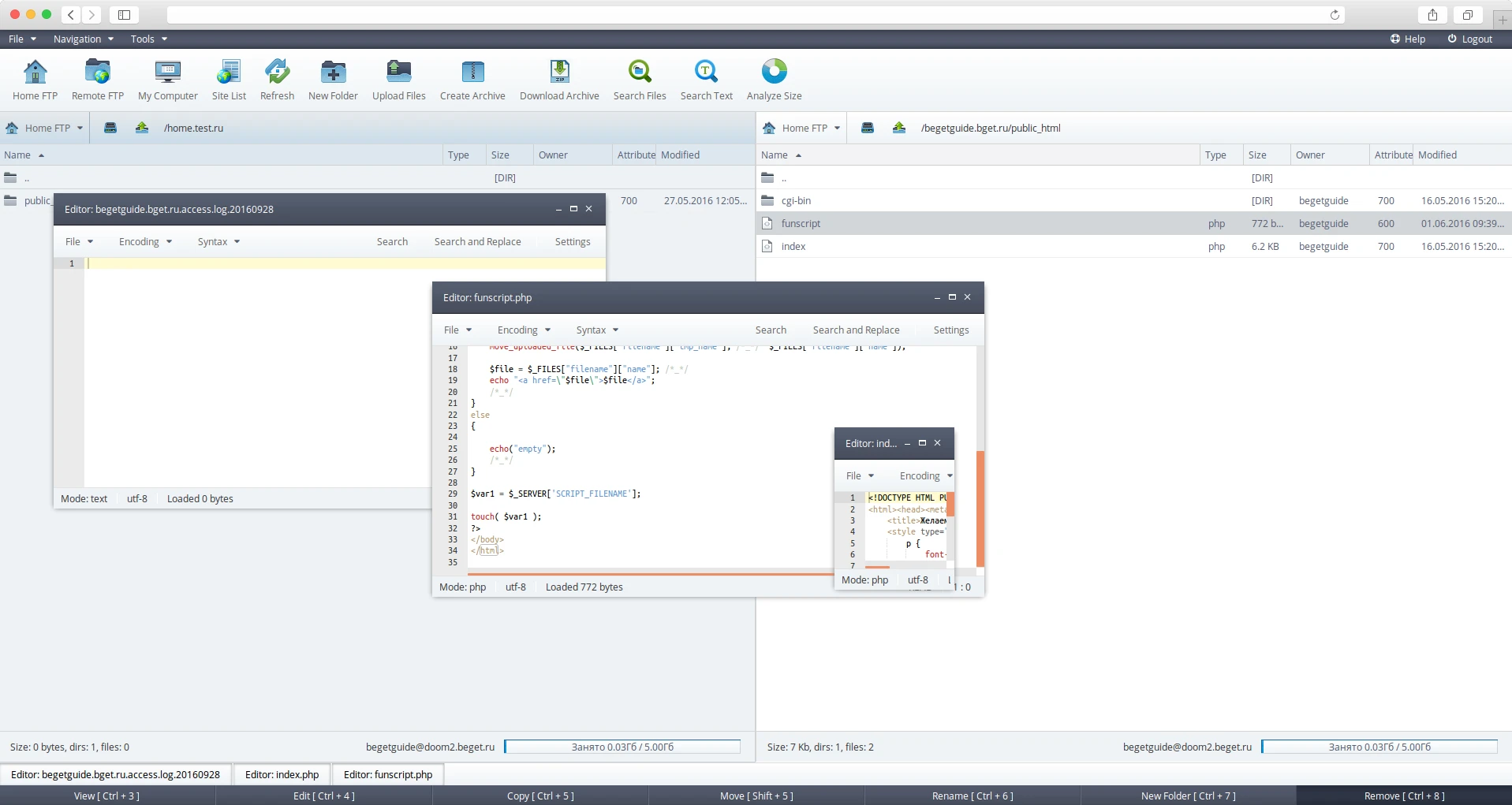
Task: Click the Logout link
Action: click(x=1477, y=39)
